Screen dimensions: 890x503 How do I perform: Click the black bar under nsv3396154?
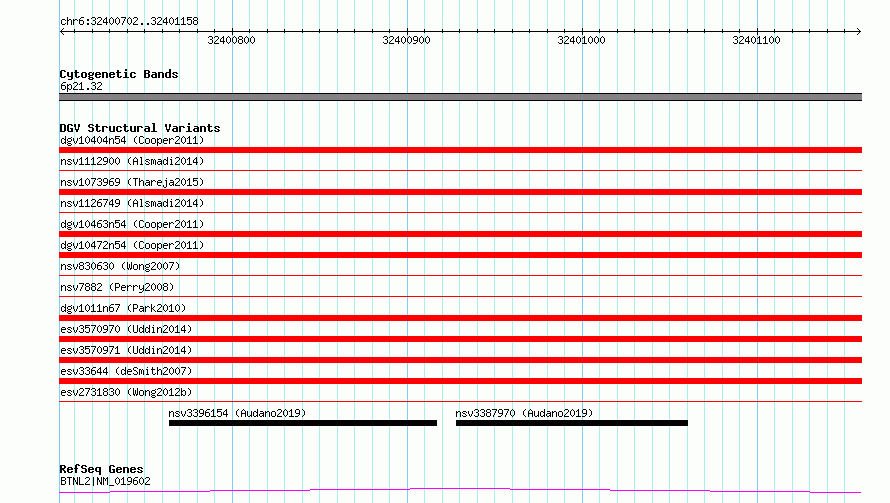303,423
